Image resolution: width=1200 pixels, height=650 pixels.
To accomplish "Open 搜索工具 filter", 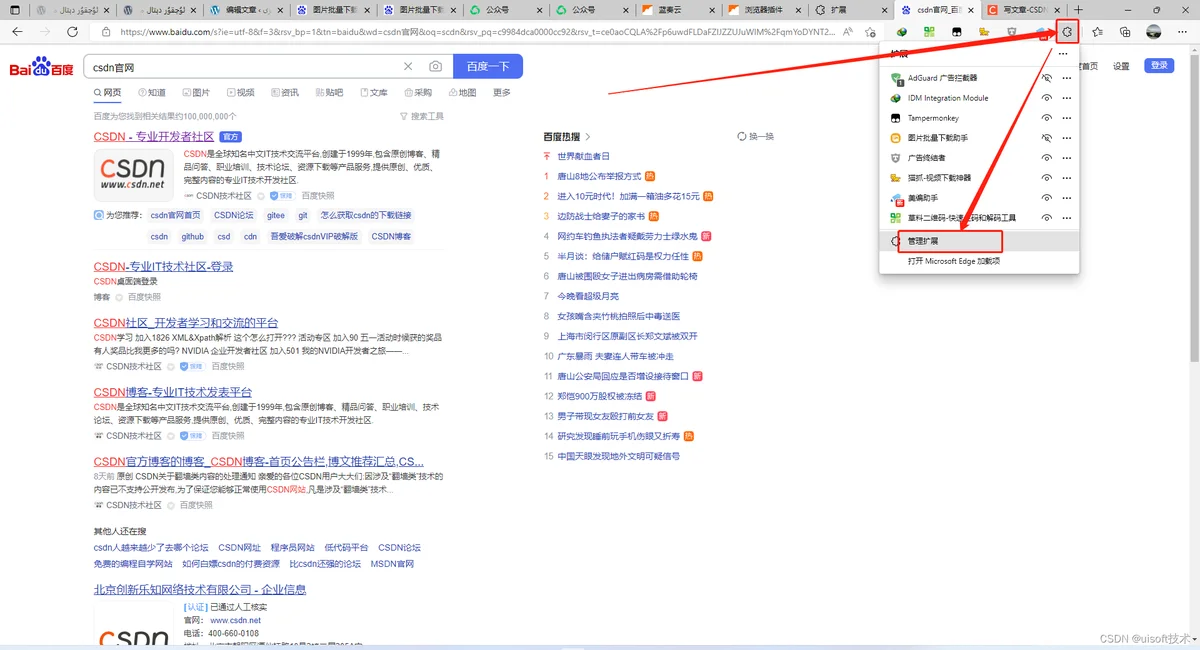I will click(x=422, y=116).
